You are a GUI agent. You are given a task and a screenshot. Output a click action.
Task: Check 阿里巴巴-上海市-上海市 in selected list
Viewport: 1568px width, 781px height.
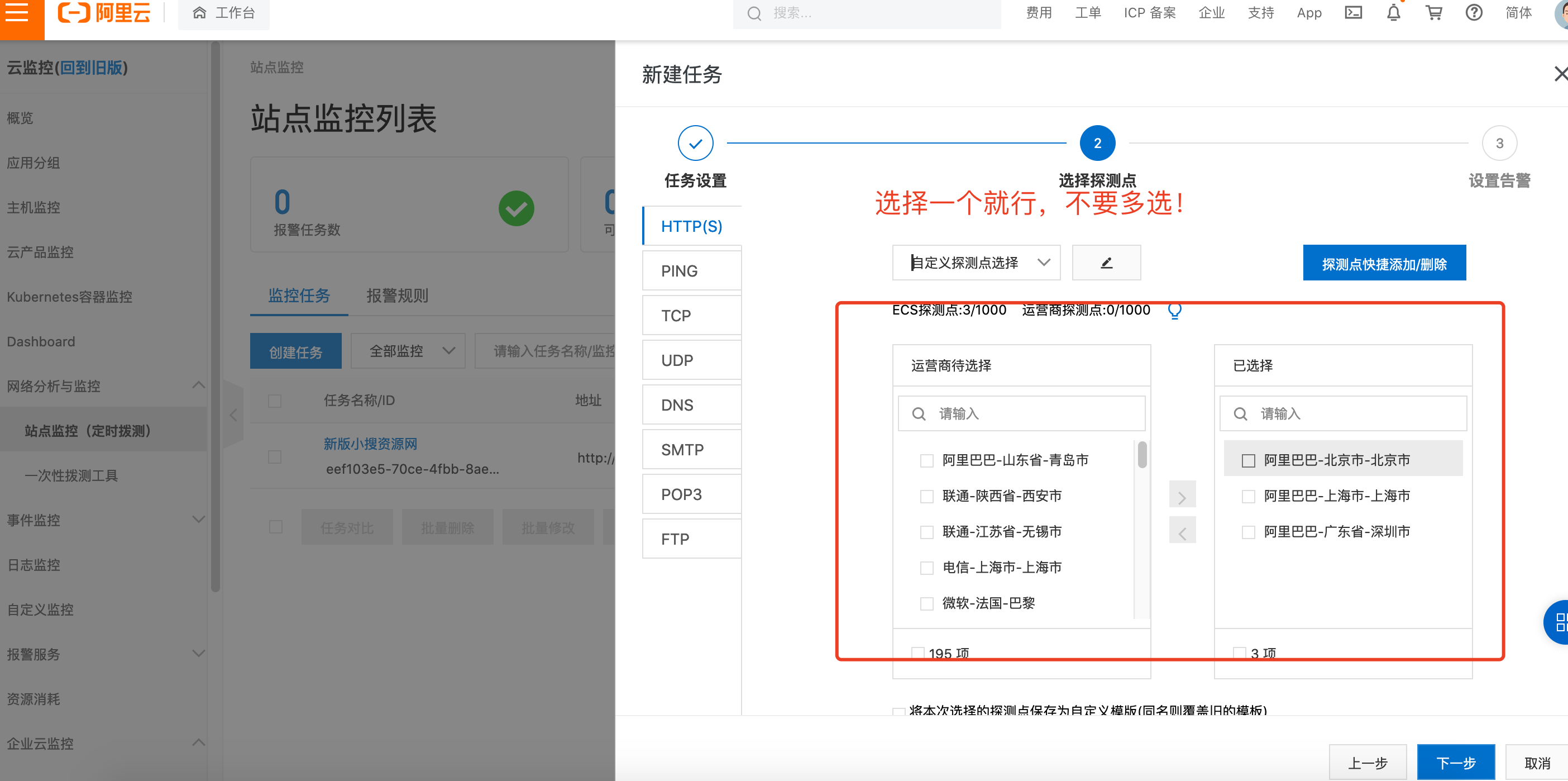pos(1248,497)
